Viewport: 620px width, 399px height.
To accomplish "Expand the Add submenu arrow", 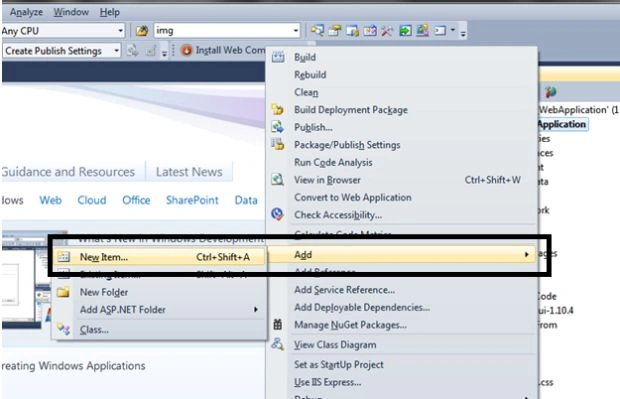I will click(x=526, y=255).
